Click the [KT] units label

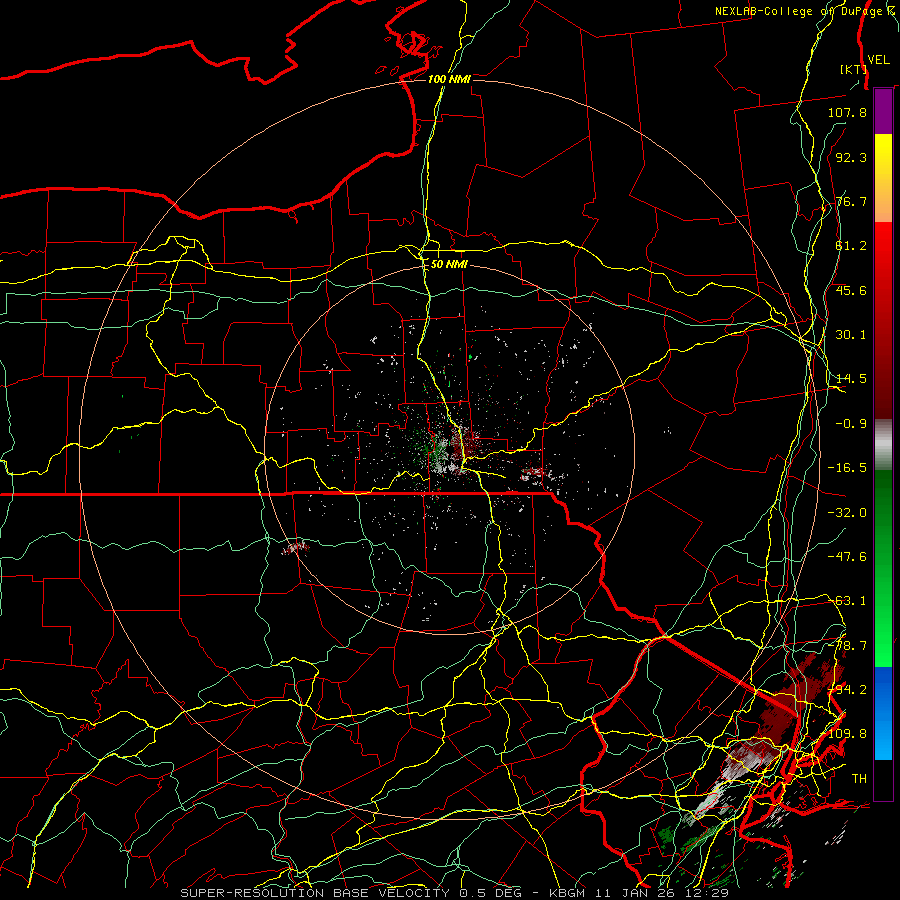853,69
